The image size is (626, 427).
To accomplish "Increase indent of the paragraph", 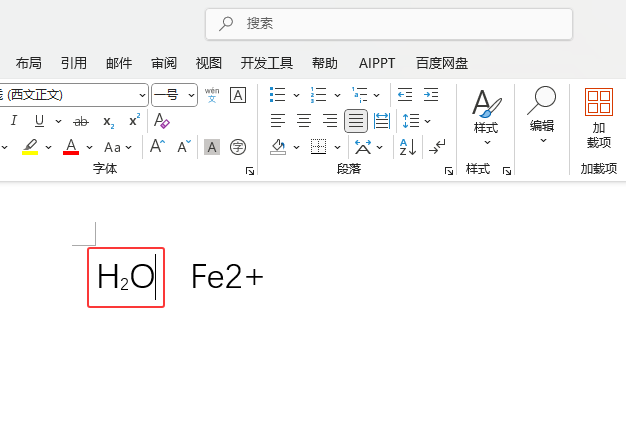I will click(431, 95).
